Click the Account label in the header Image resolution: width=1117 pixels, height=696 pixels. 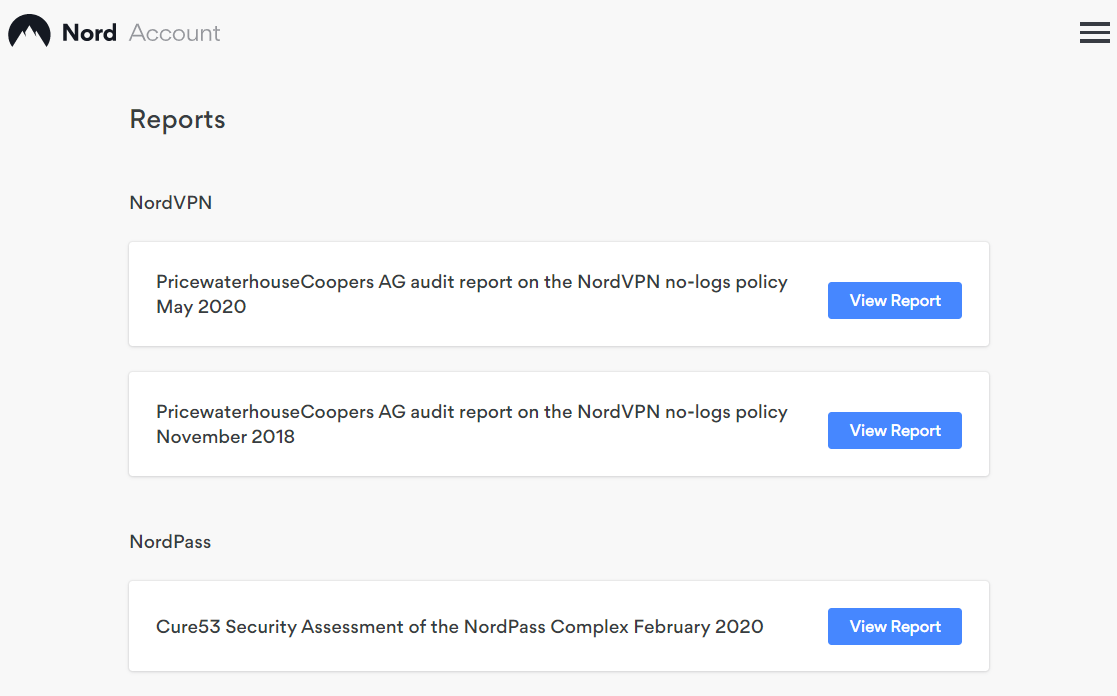point(175,33)
